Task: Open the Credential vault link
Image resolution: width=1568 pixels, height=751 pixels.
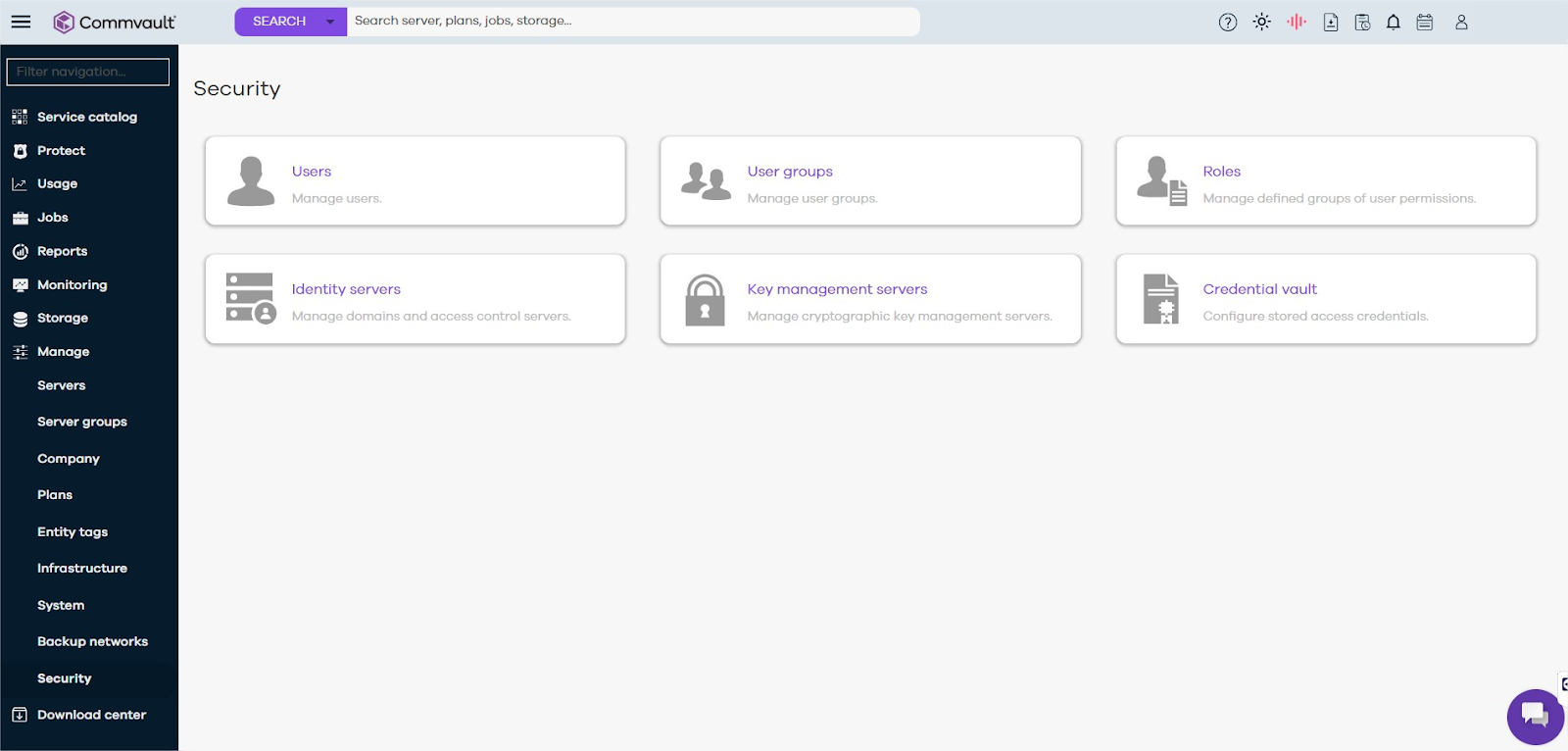Action: pyautogui.click(x=1259, y=289)
